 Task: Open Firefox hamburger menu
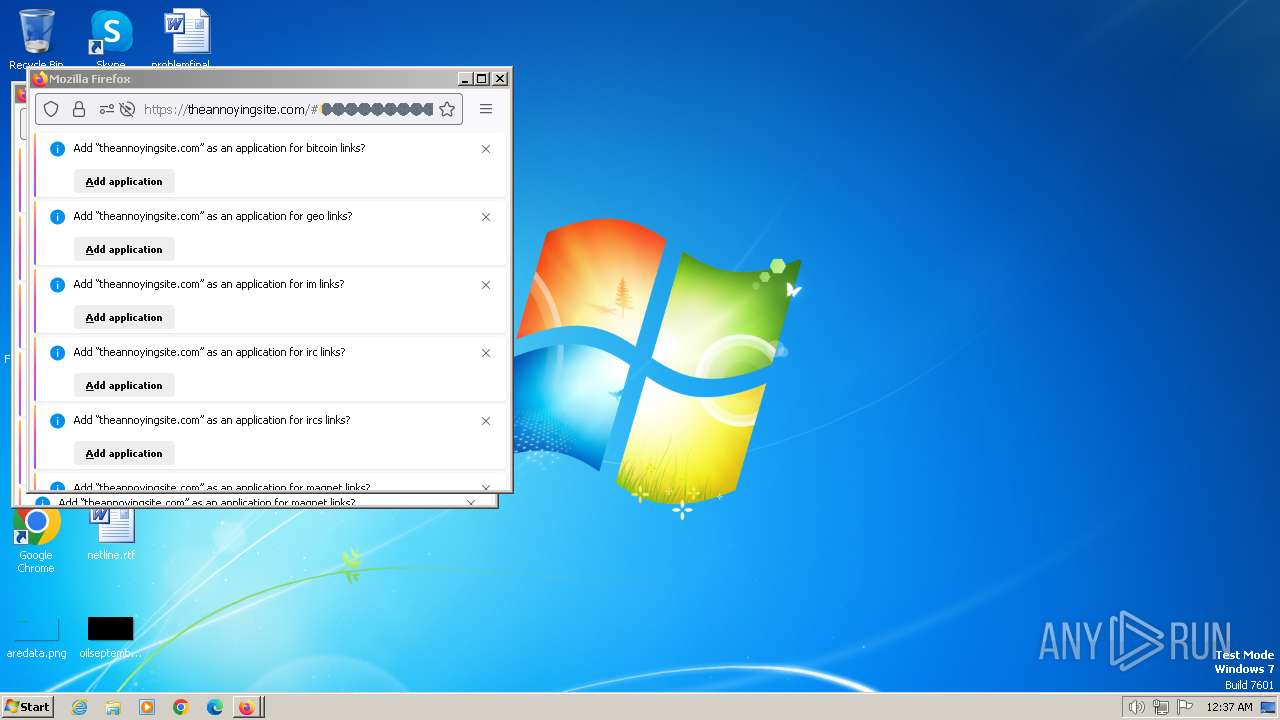point(486,109)
